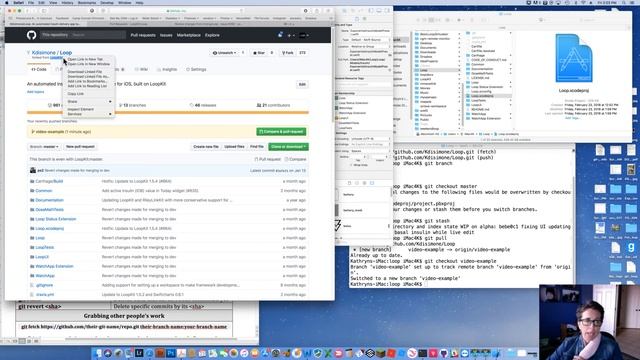Screen dimensions: 640x360
Task: Open the repository Settings tab
Action: click(196, 69)
